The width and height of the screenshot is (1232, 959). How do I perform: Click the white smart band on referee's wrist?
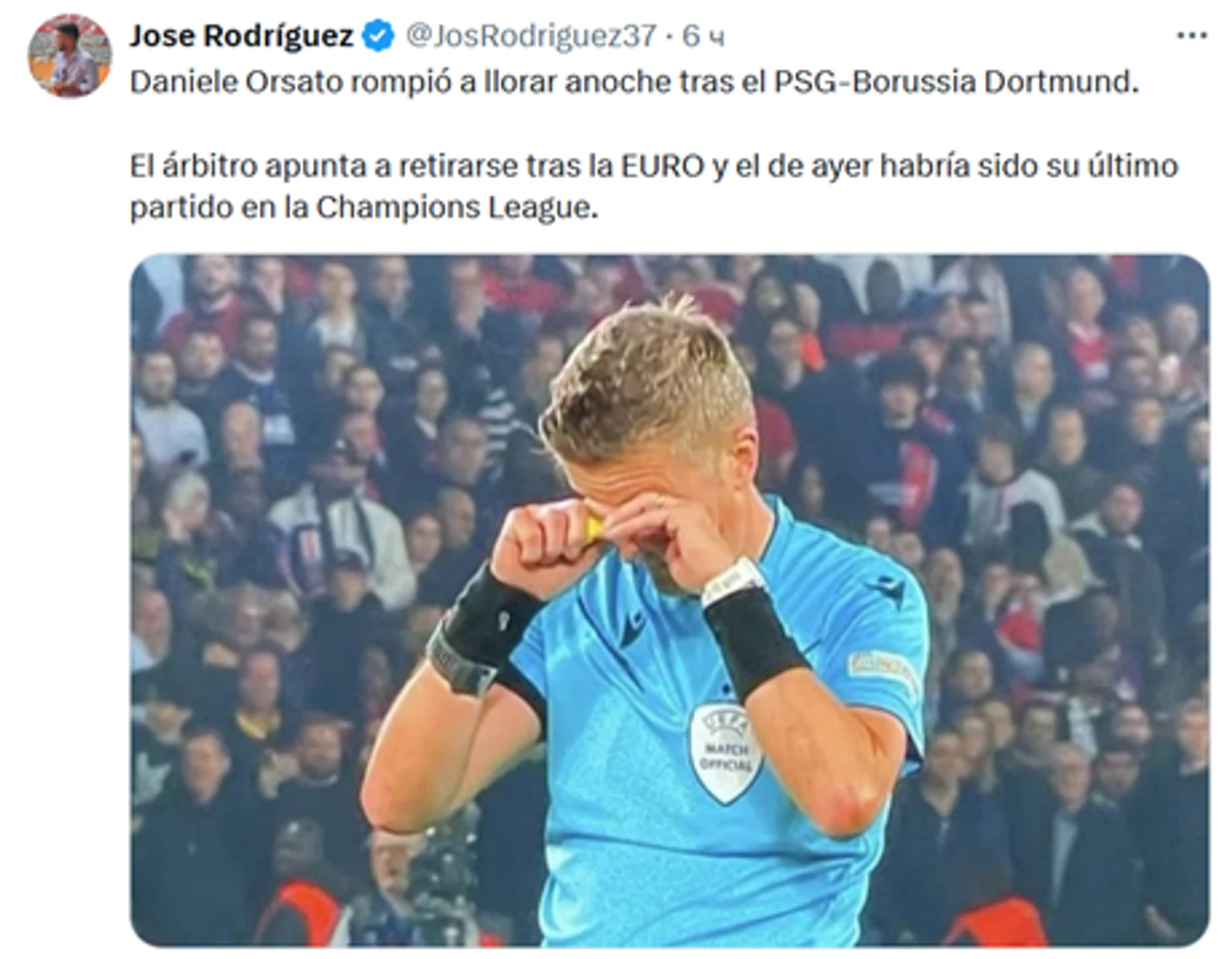(732, 580)
